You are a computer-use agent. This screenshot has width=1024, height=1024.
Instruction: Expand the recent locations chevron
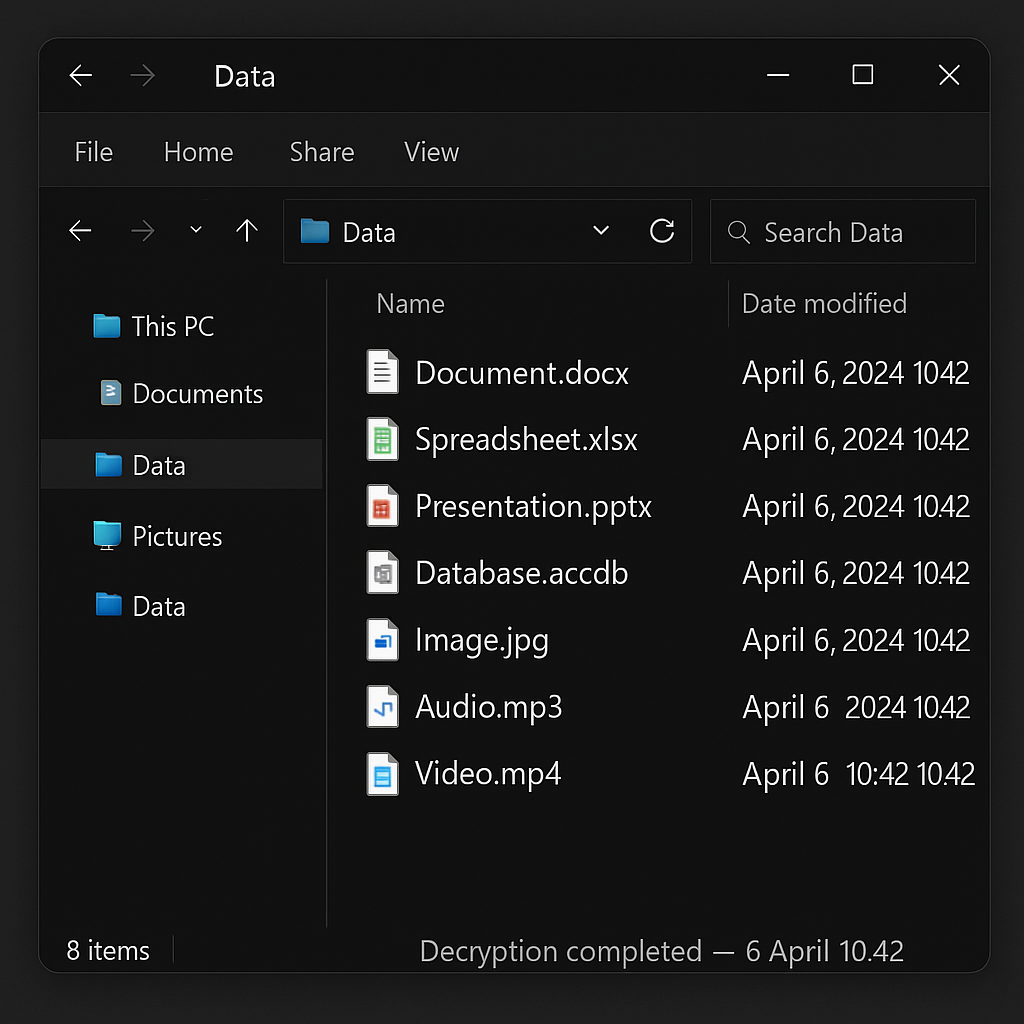coord(196,231)
